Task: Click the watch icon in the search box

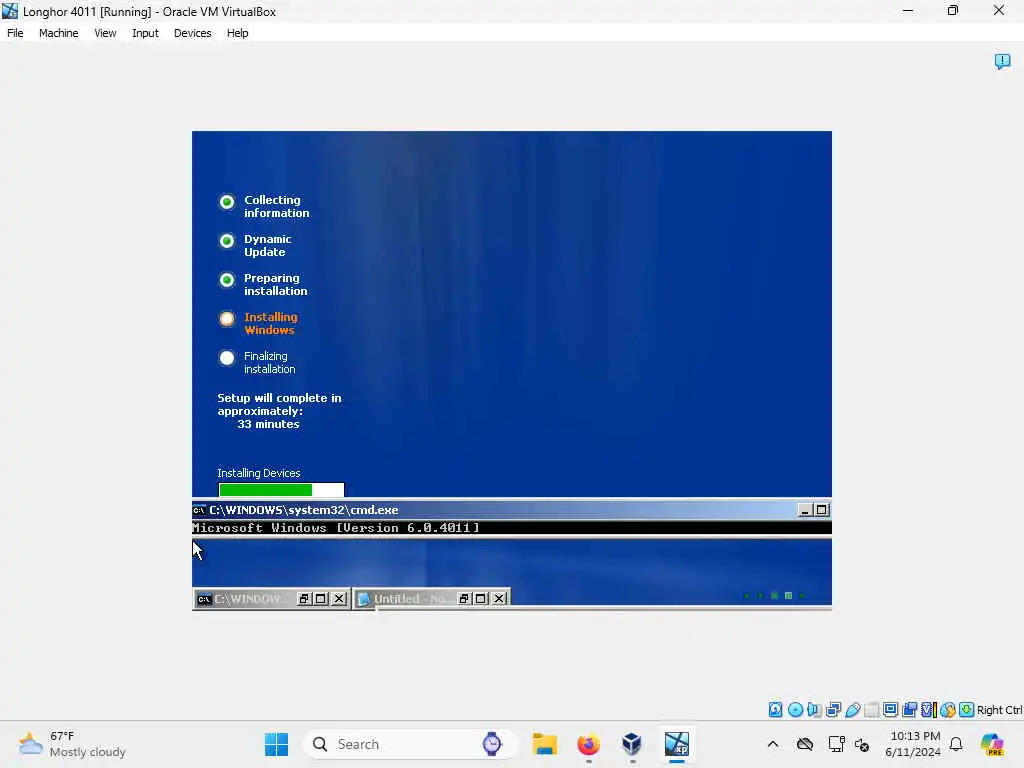Action: pos(492,744)
